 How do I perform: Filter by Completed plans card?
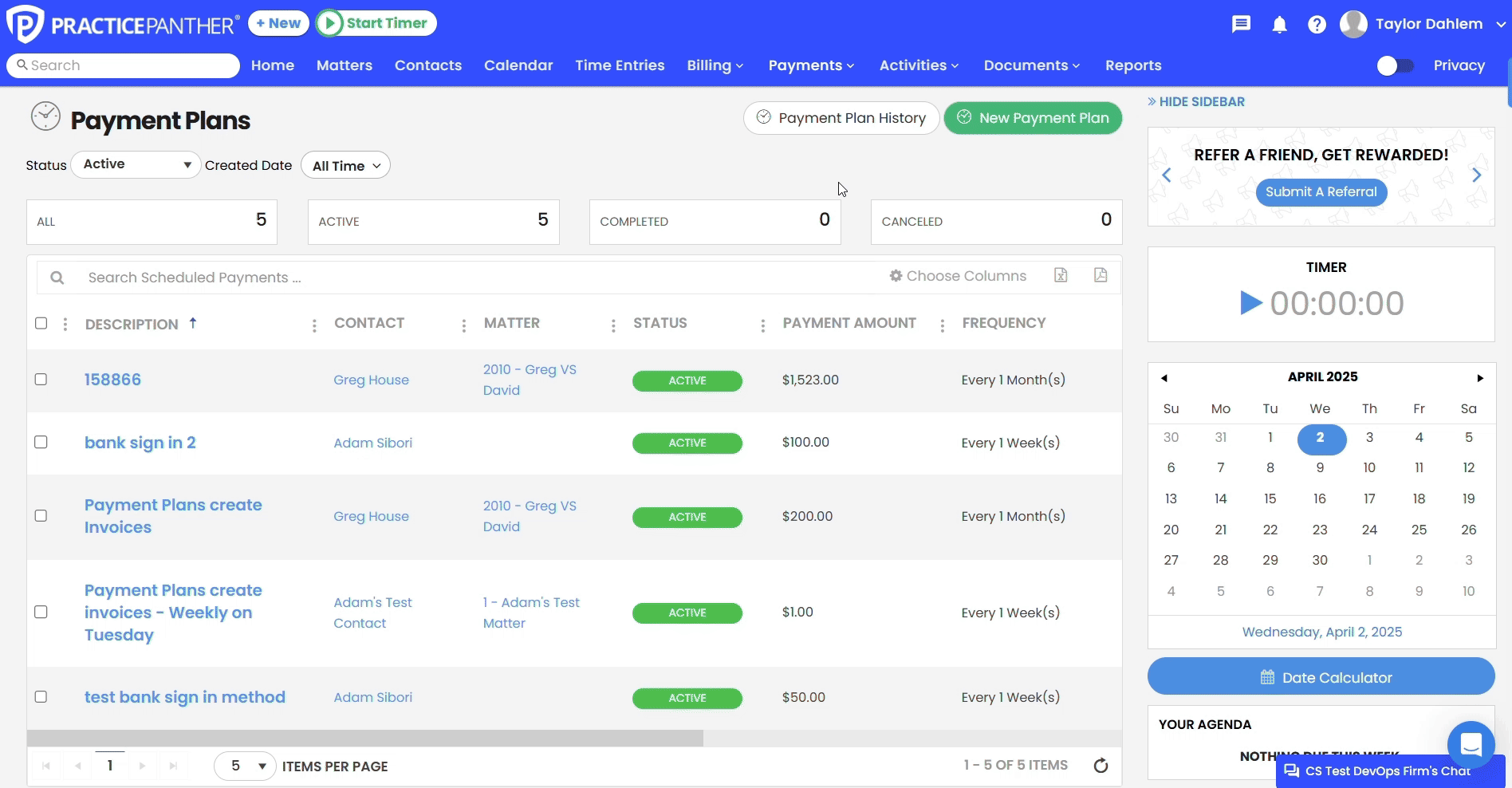click(715, 222)
